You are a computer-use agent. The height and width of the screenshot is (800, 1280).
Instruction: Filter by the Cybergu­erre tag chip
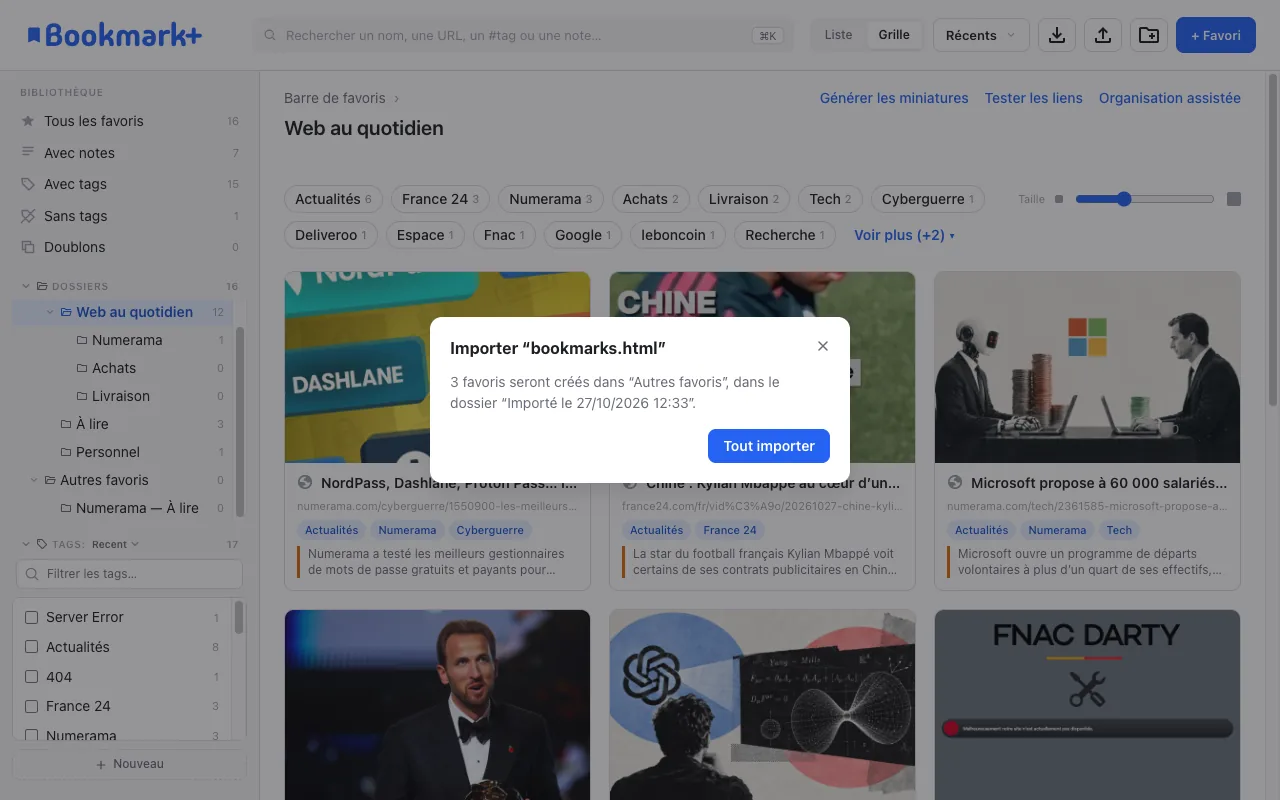[x=928, y=199]
